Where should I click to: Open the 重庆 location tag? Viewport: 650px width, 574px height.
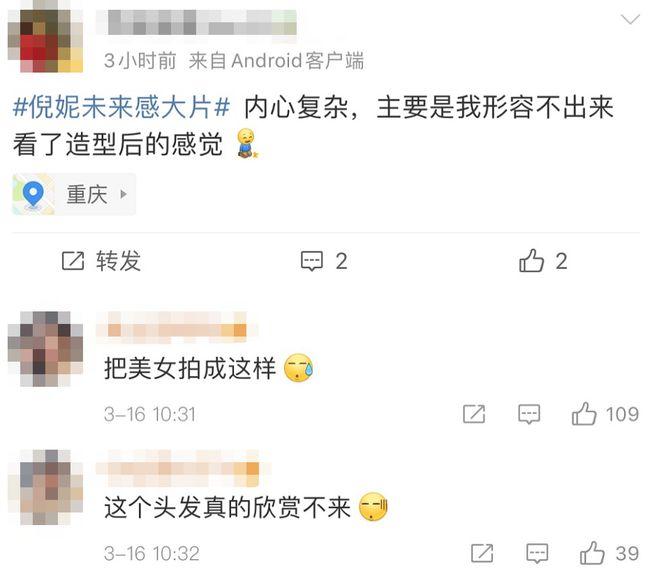tap(74, 194)
